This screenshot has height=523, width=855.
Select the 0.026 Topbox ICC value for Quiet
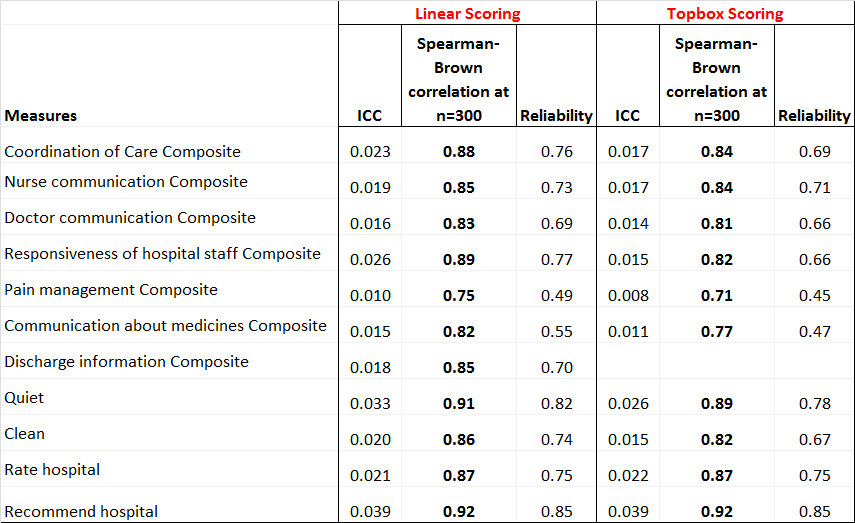click(x=628, y=404)
